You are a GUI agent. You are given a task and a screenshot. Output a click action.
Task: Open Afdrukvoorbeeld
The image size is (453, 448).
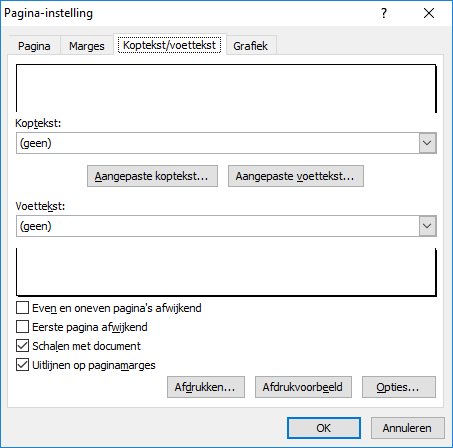(x=303, y=387)
